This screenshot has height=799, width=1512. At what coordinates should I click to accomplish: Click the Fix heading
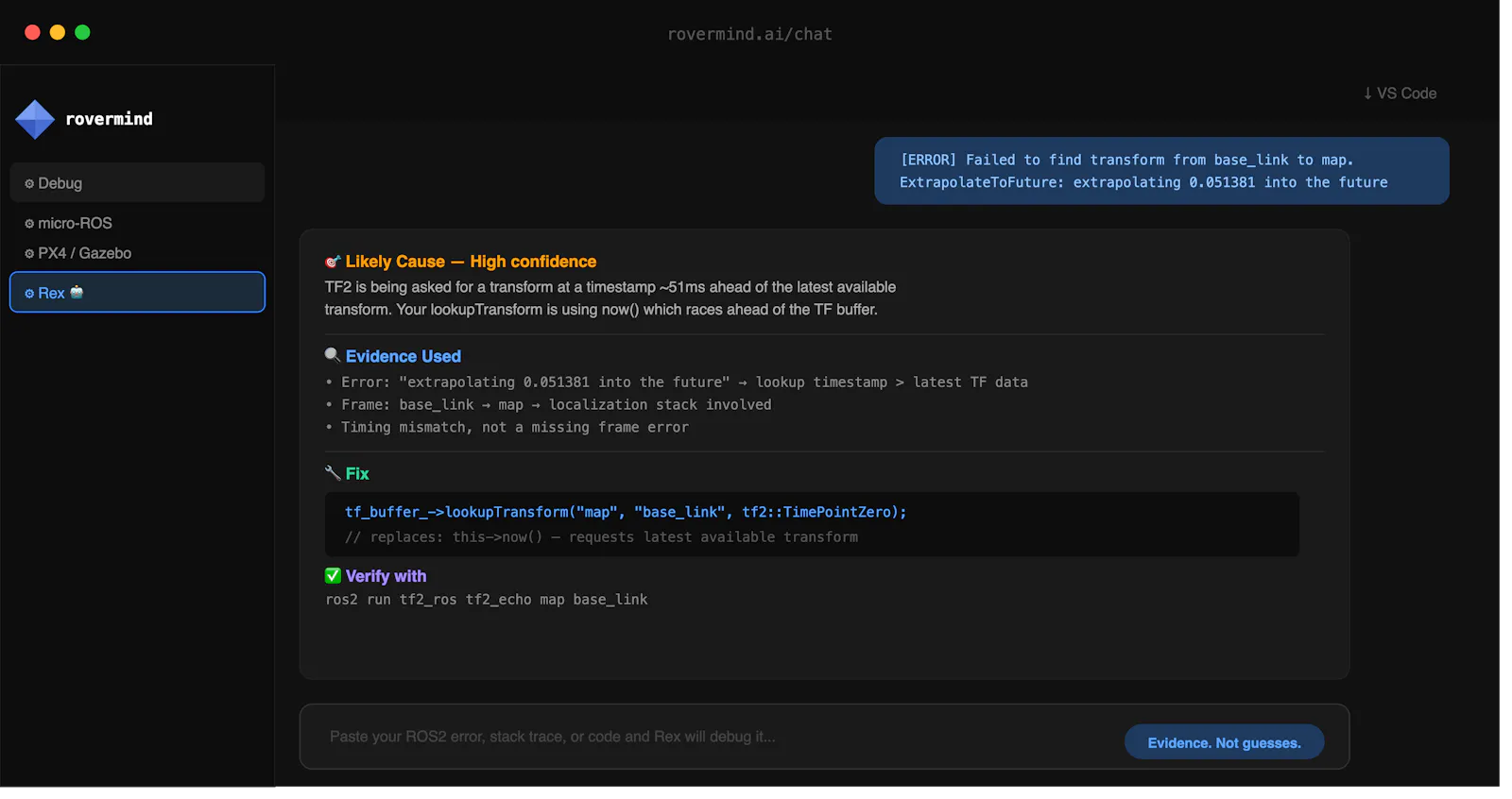[x=357, y=473]
